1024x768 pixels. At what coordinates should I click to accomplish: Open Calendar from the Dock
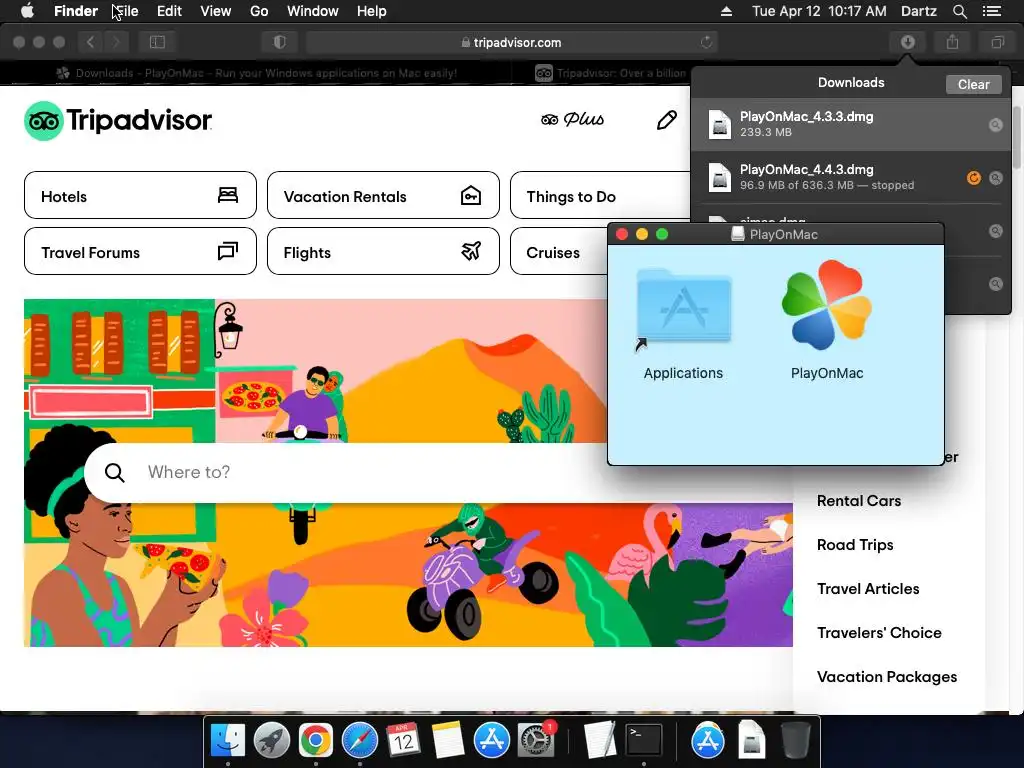(x=403, y=741)
